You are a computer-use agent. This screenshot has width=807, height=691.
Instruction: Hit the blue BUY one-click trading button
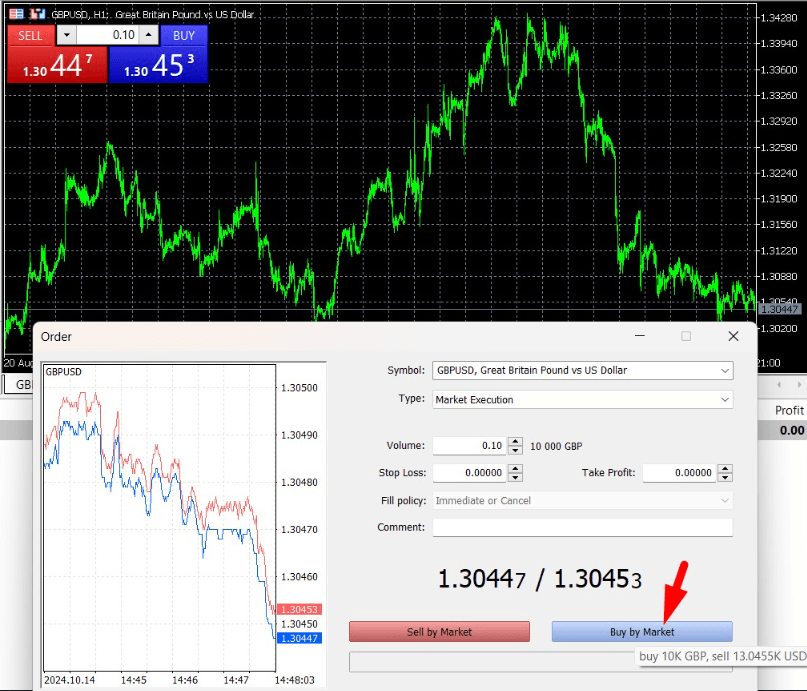click(x=184, y=35)
